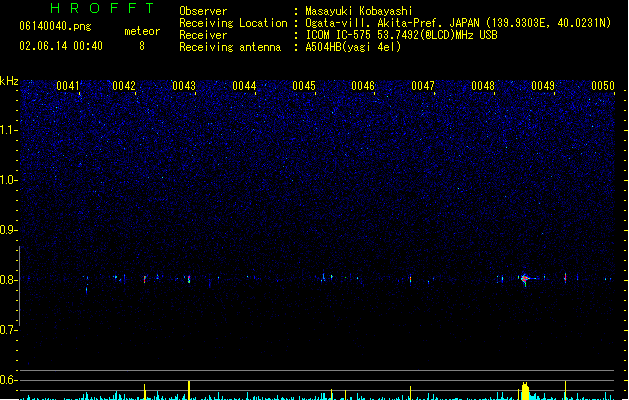Click the 1.0 frequency axis label
The image size is (629, 400).
(8, 180)
